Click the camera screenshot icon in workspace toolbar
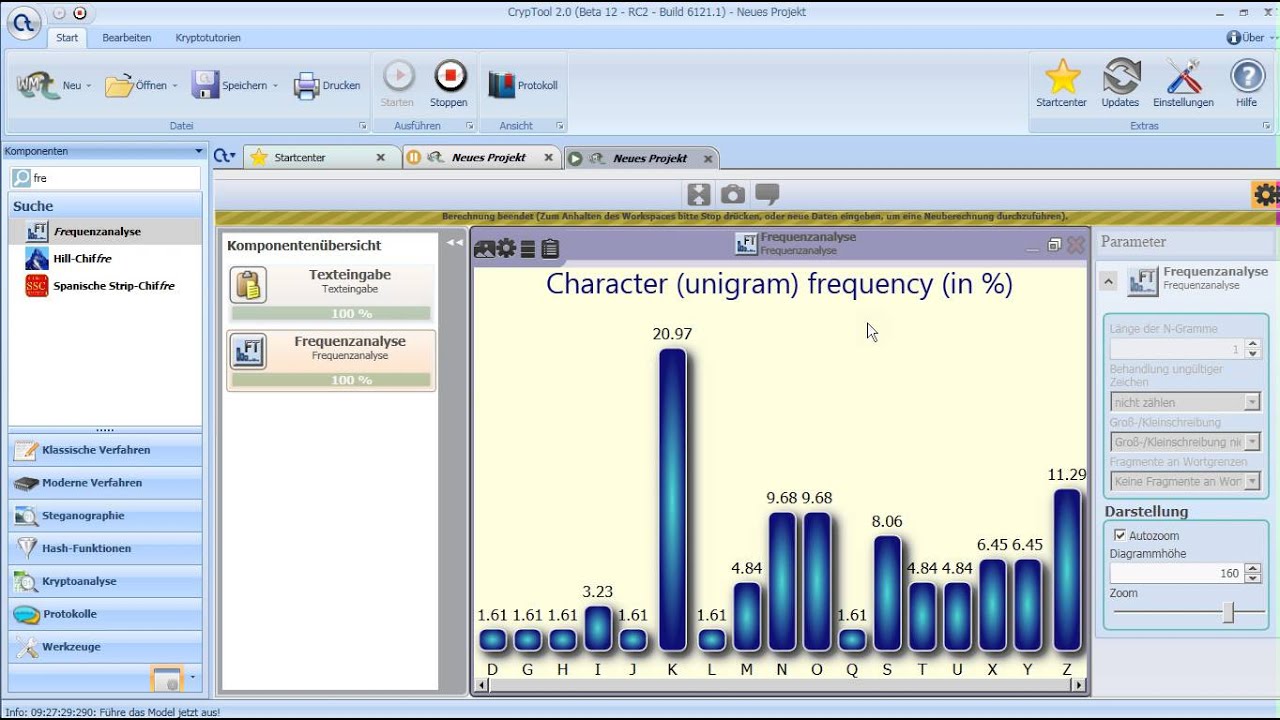Image resolution: width=1280 pixels, height=720 pixels. click(x=733, y=194)
